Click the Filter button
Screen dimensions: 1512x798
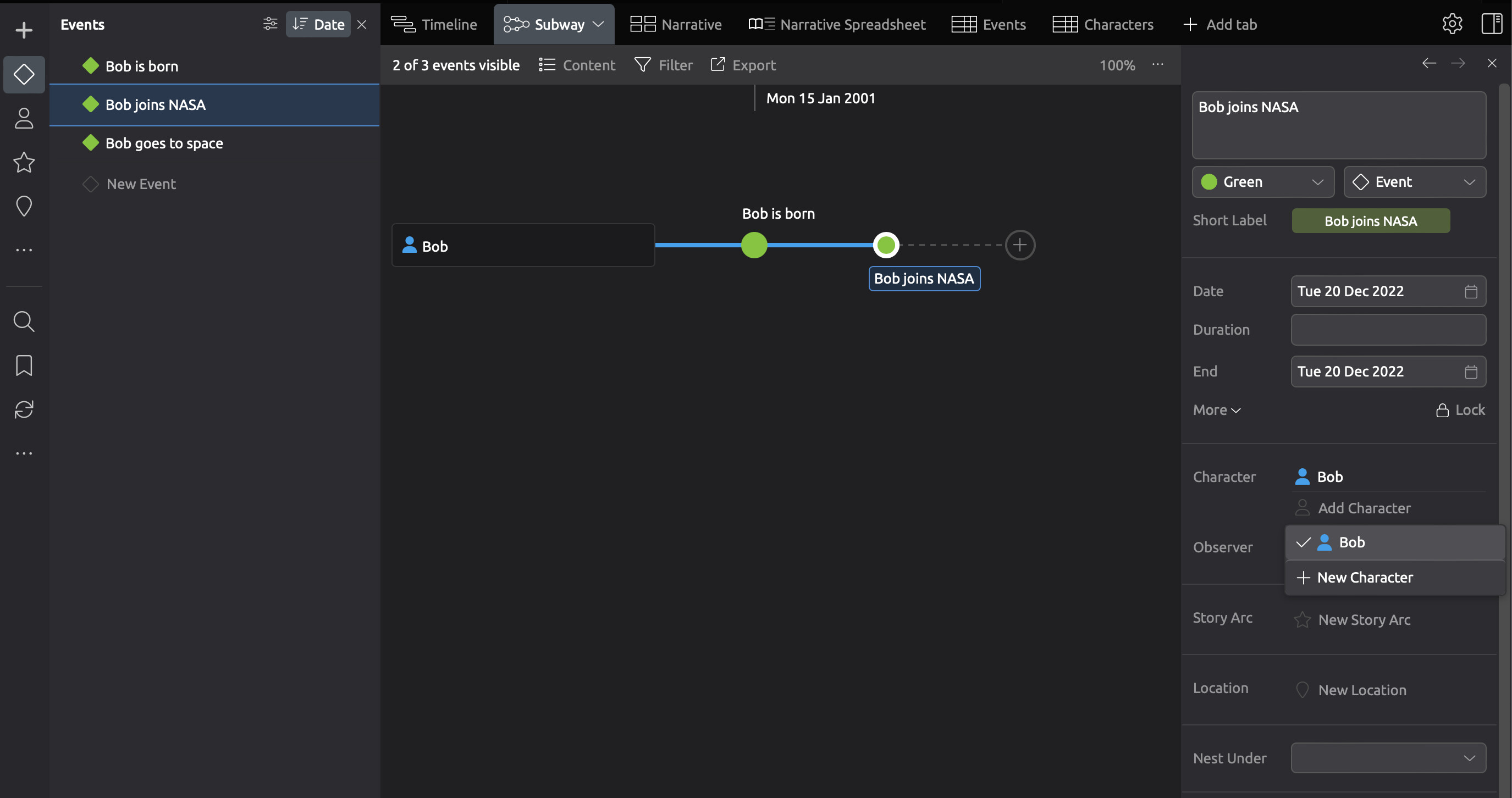(x=663, y=65)
